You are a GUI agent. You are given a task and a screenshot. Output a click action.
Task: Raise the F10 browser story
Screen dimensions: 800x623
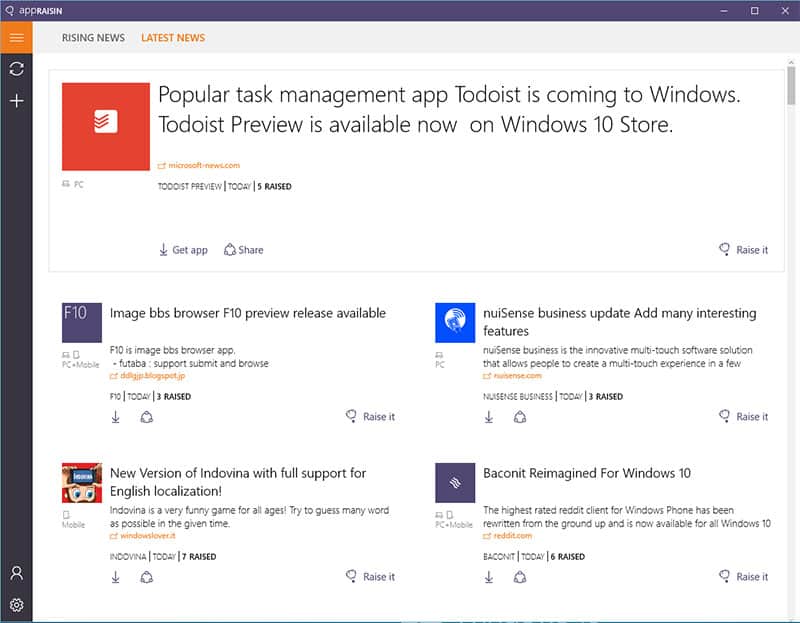click(370, 416)
